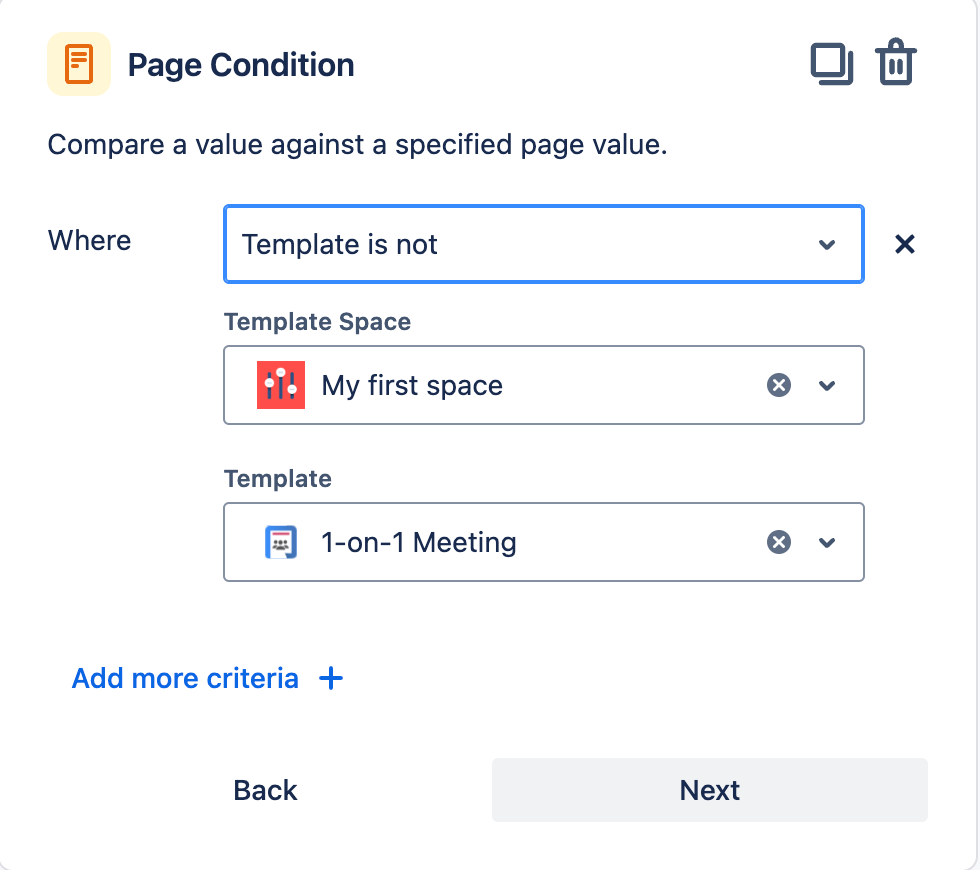Remove the 'Template is not' criteria row
This screenshot has width=980, height=870.
tap(905, 244)
